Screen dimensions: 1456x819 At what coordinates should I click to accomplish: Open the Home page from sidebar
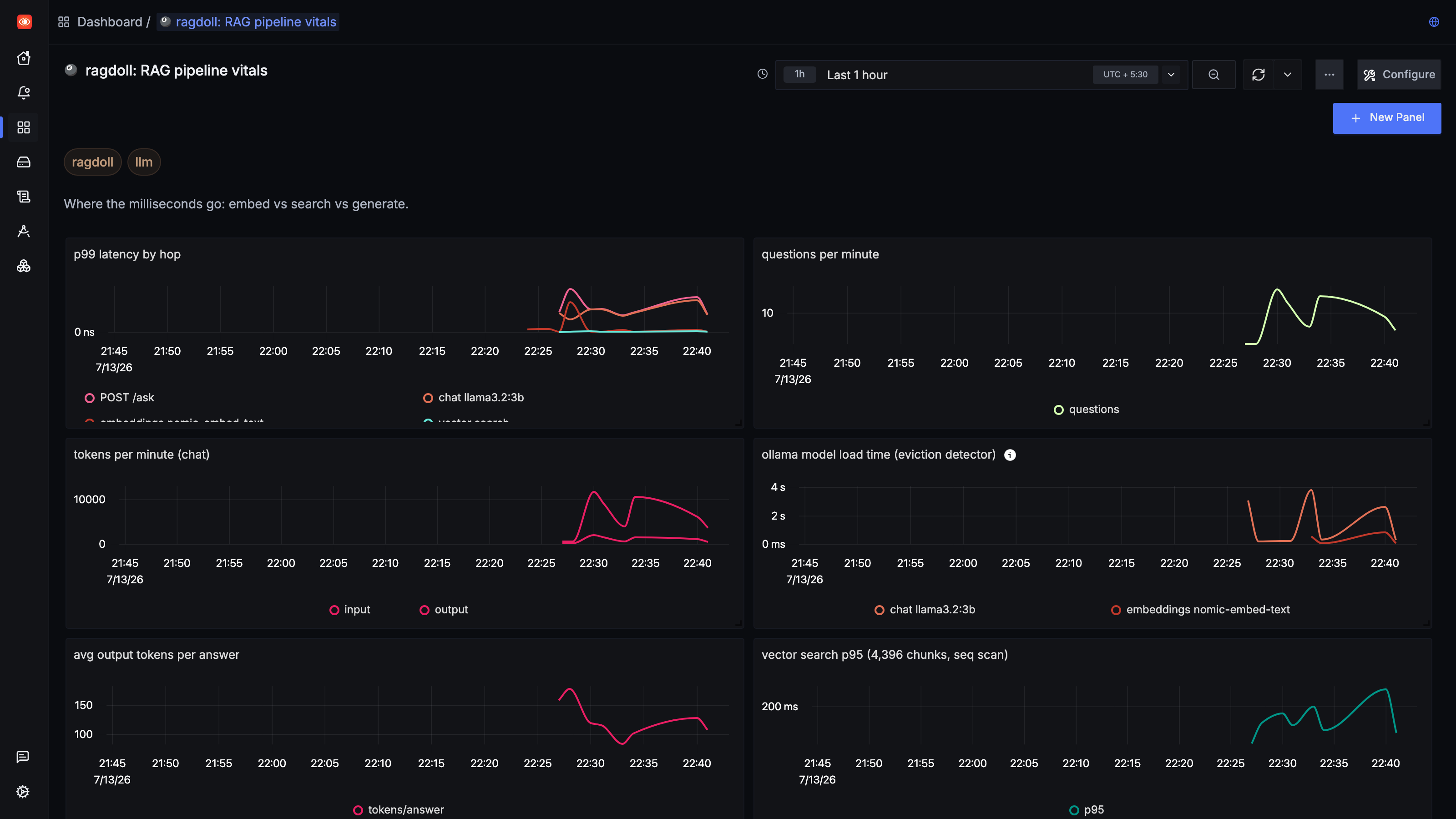(x=24, y=58)
